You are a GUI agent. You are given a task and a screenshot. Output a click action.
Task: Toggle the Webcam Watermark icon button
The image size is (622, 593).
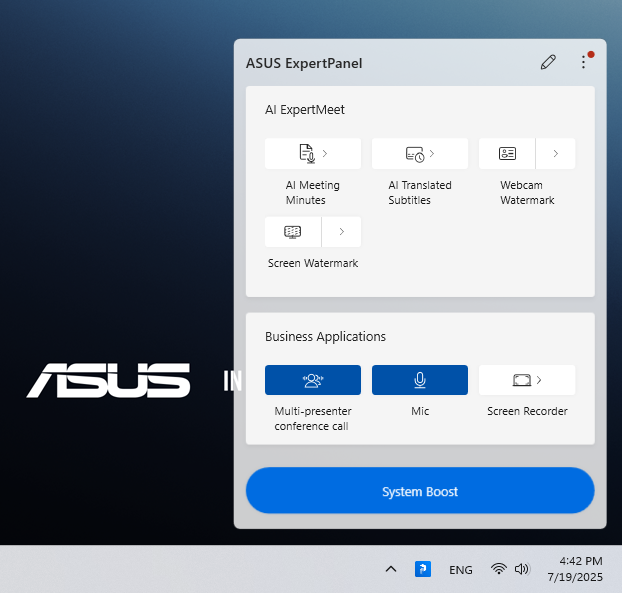(x=507, y=154)
